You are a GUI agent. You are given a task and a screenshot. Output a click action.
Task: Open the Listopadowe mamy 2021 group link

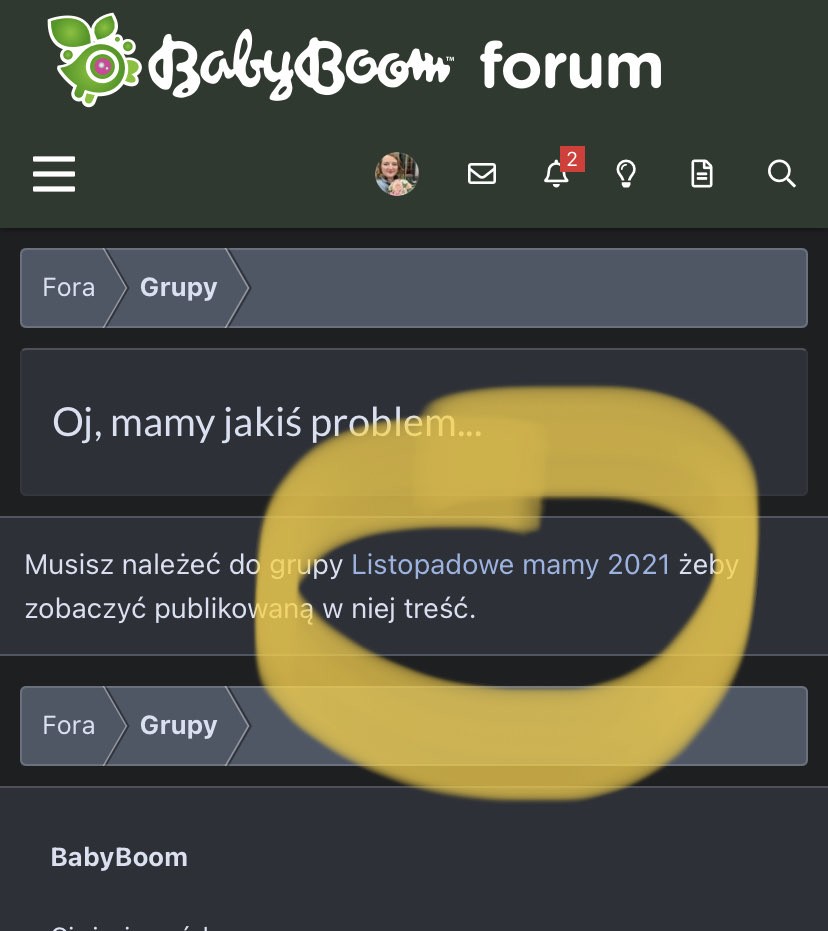click(511, 565)
